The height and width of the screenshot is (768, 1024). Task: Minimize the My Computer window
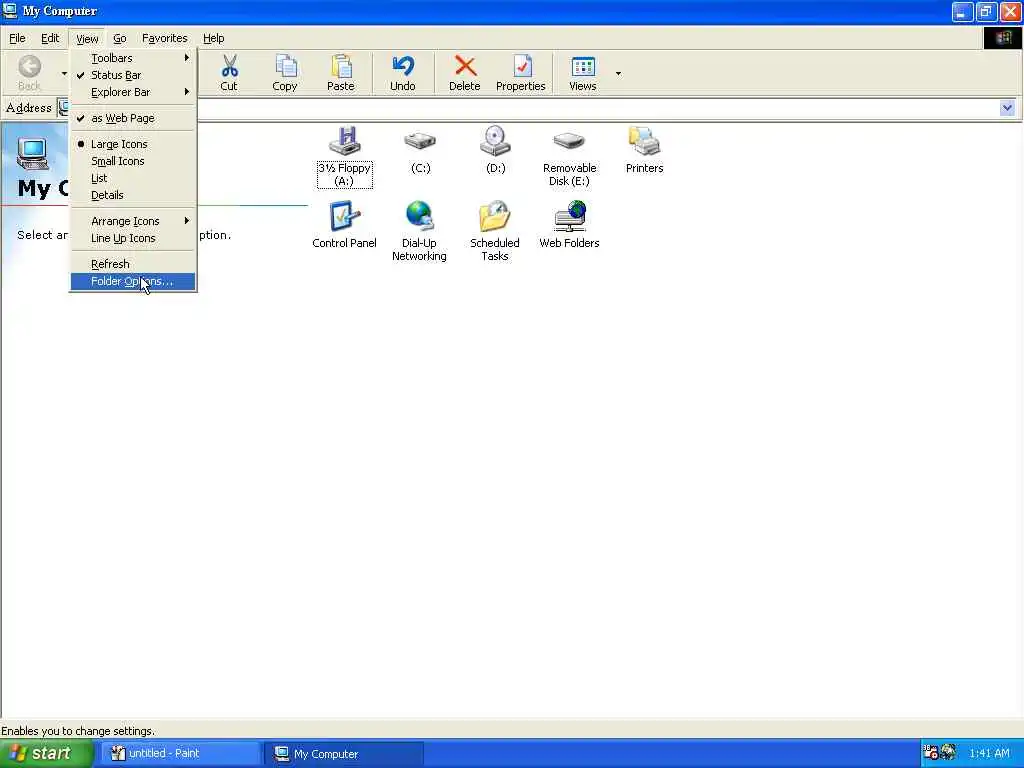[x=962, y=12]
